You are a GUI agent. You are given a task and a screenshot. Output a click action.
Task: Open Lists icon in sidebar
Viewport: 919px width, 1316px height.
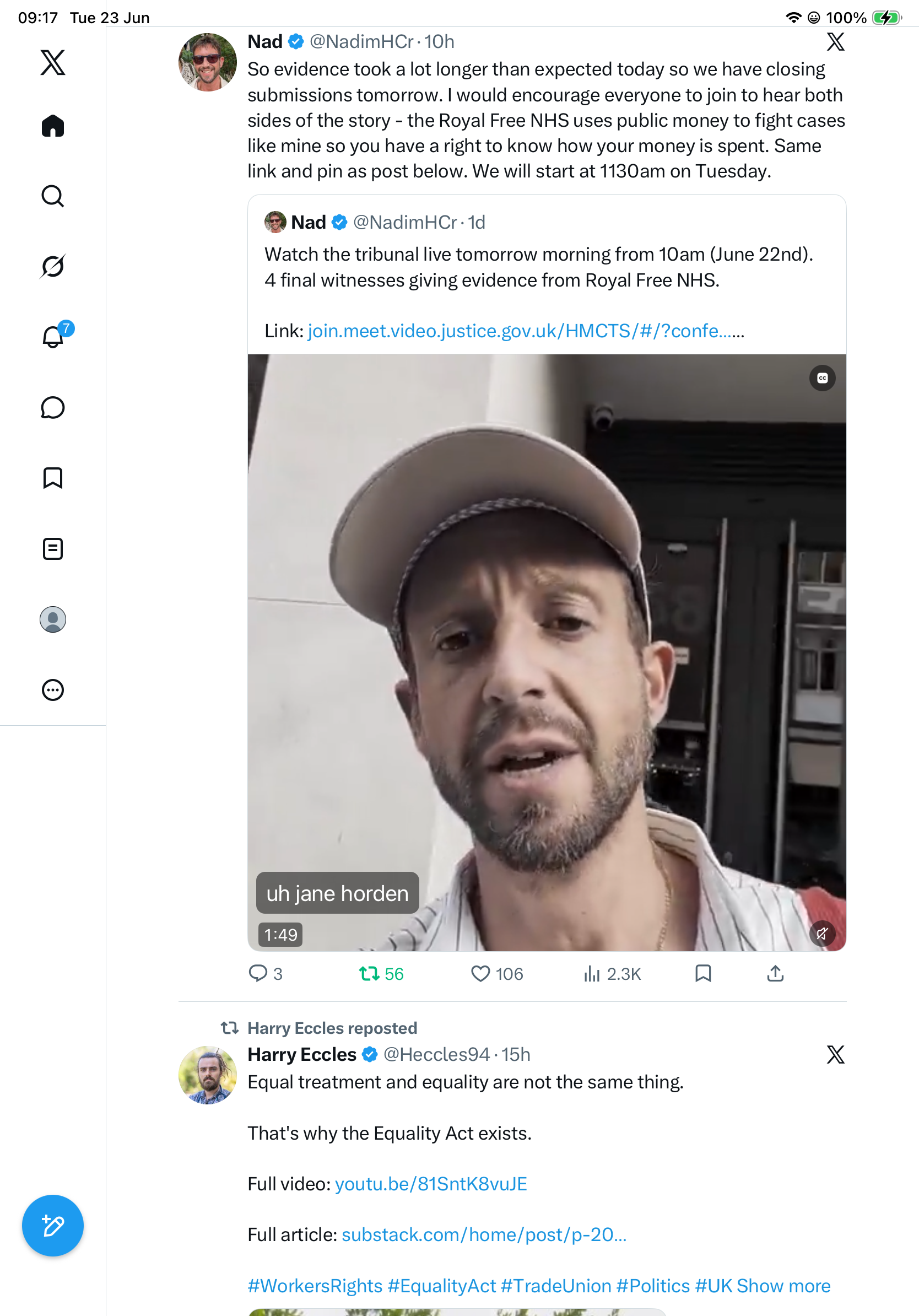tap(53, 549)
